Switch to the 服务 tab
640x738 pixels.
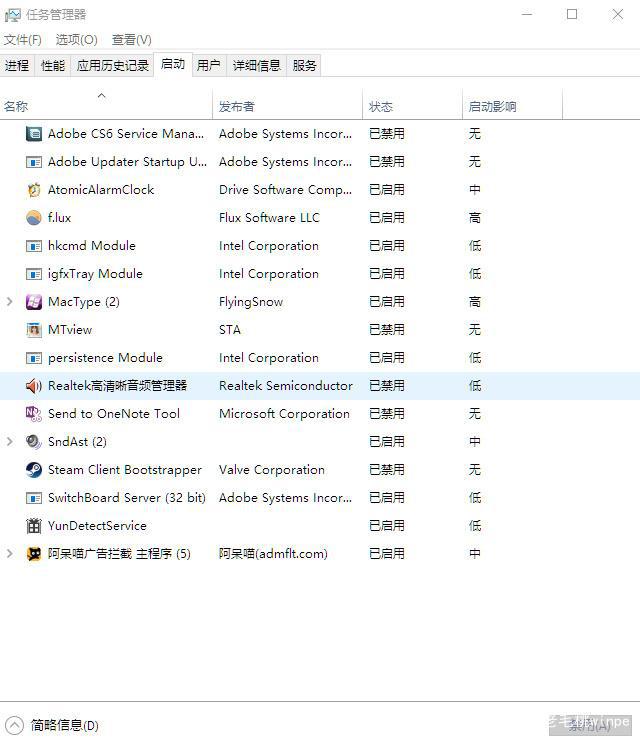304,65
